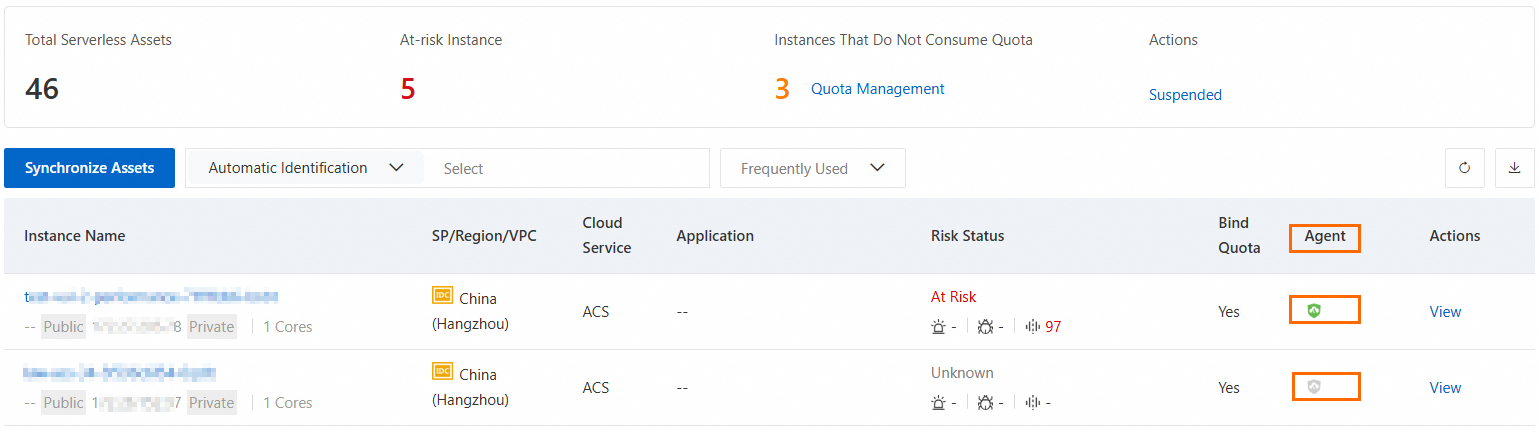
Task: Click alert siren icon in At Risk row
Action: coord(938,327)
